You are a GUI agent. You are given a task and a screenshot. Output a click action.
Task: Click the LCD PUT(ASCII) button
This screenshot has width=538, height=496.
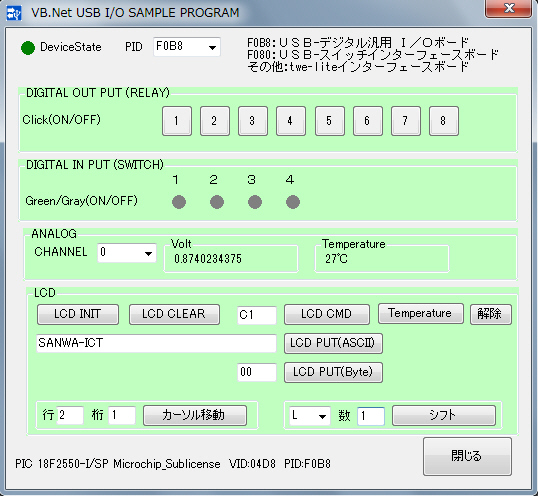coord(333,343)
